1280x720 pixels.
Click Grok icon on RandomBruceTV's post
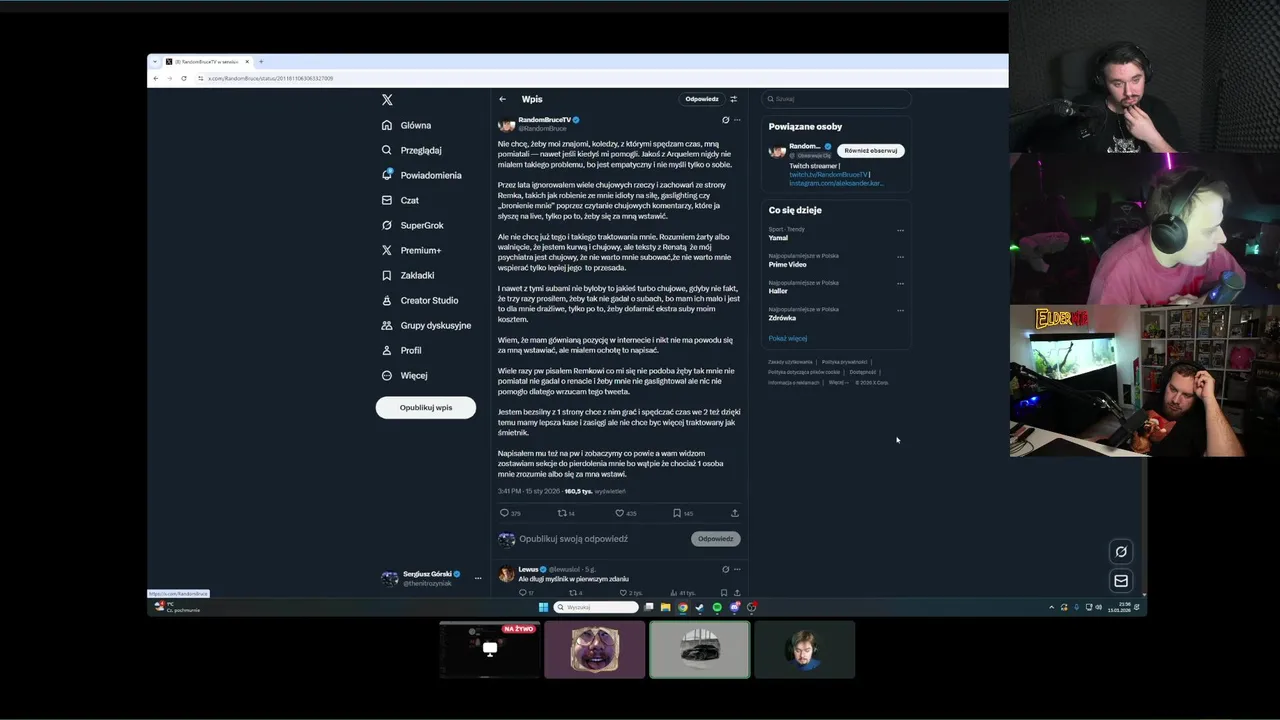coord(725,120)
